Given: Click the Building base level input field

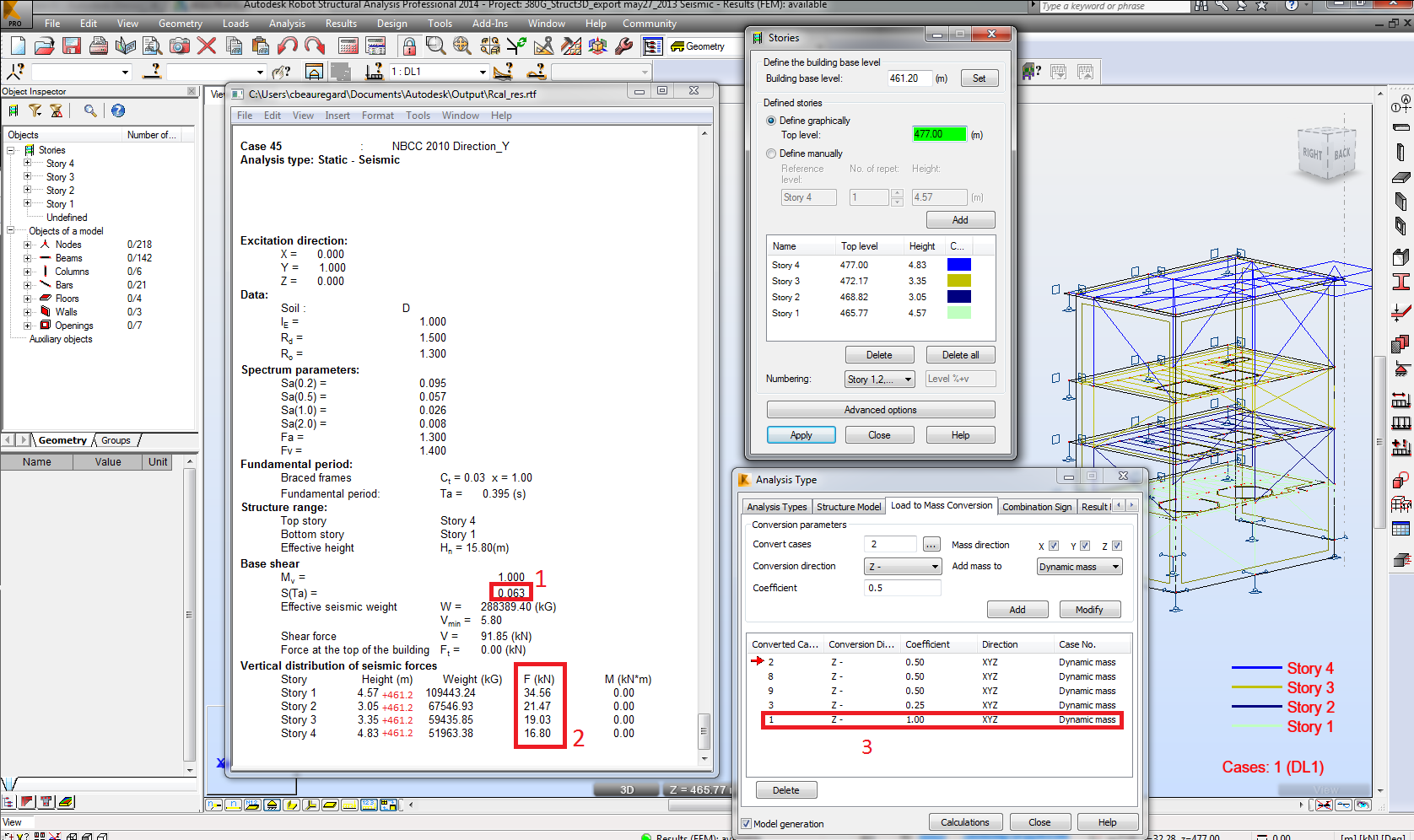Looking at the screenshot, I should 909,78.
